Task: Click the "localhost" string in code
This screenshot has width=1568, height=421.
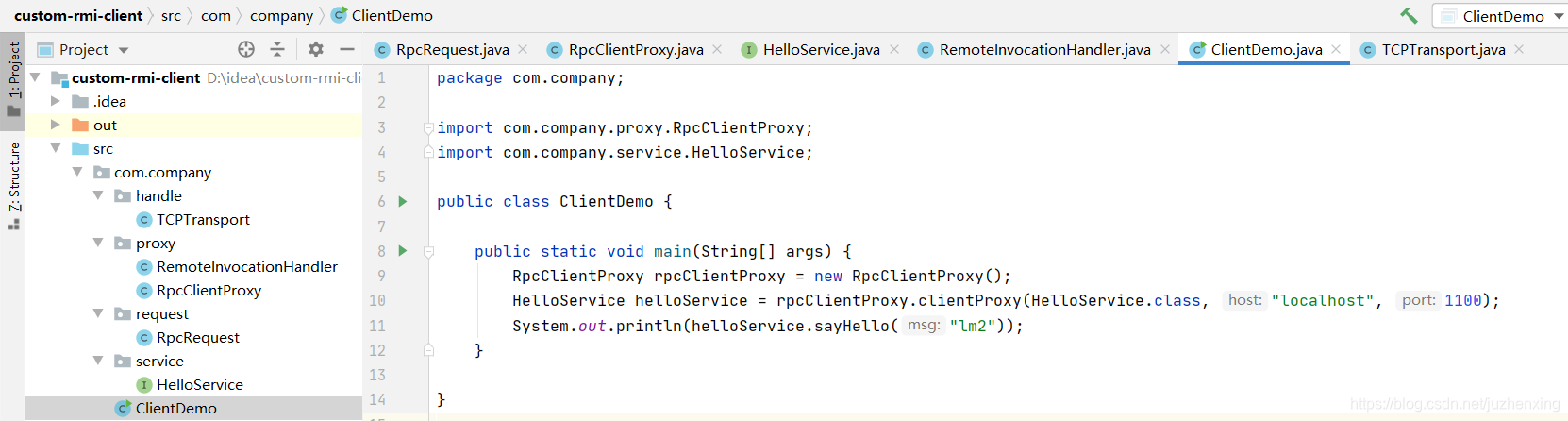Action: 1323,300
